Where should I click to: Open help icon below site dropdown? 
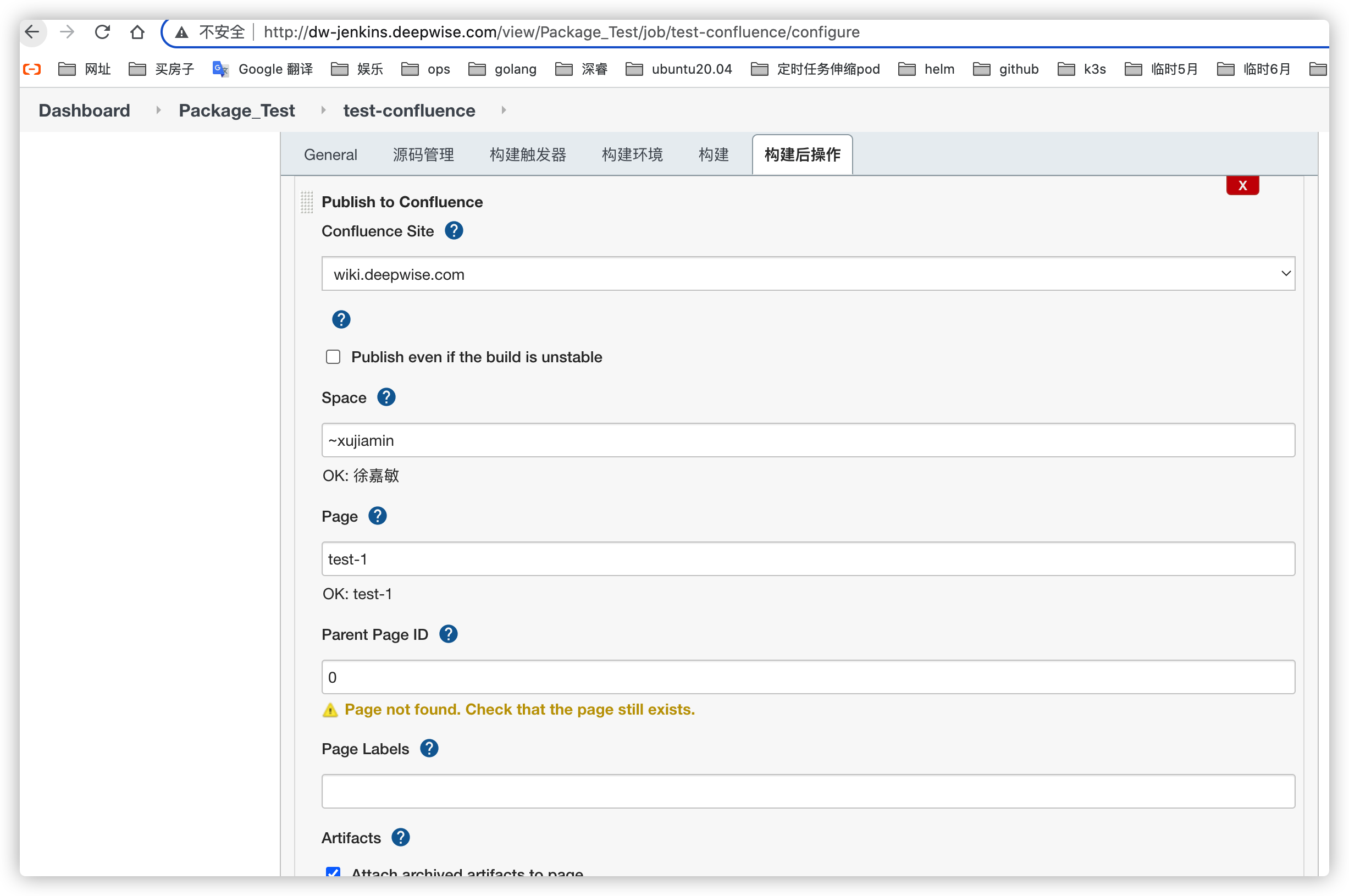(341, 319)
